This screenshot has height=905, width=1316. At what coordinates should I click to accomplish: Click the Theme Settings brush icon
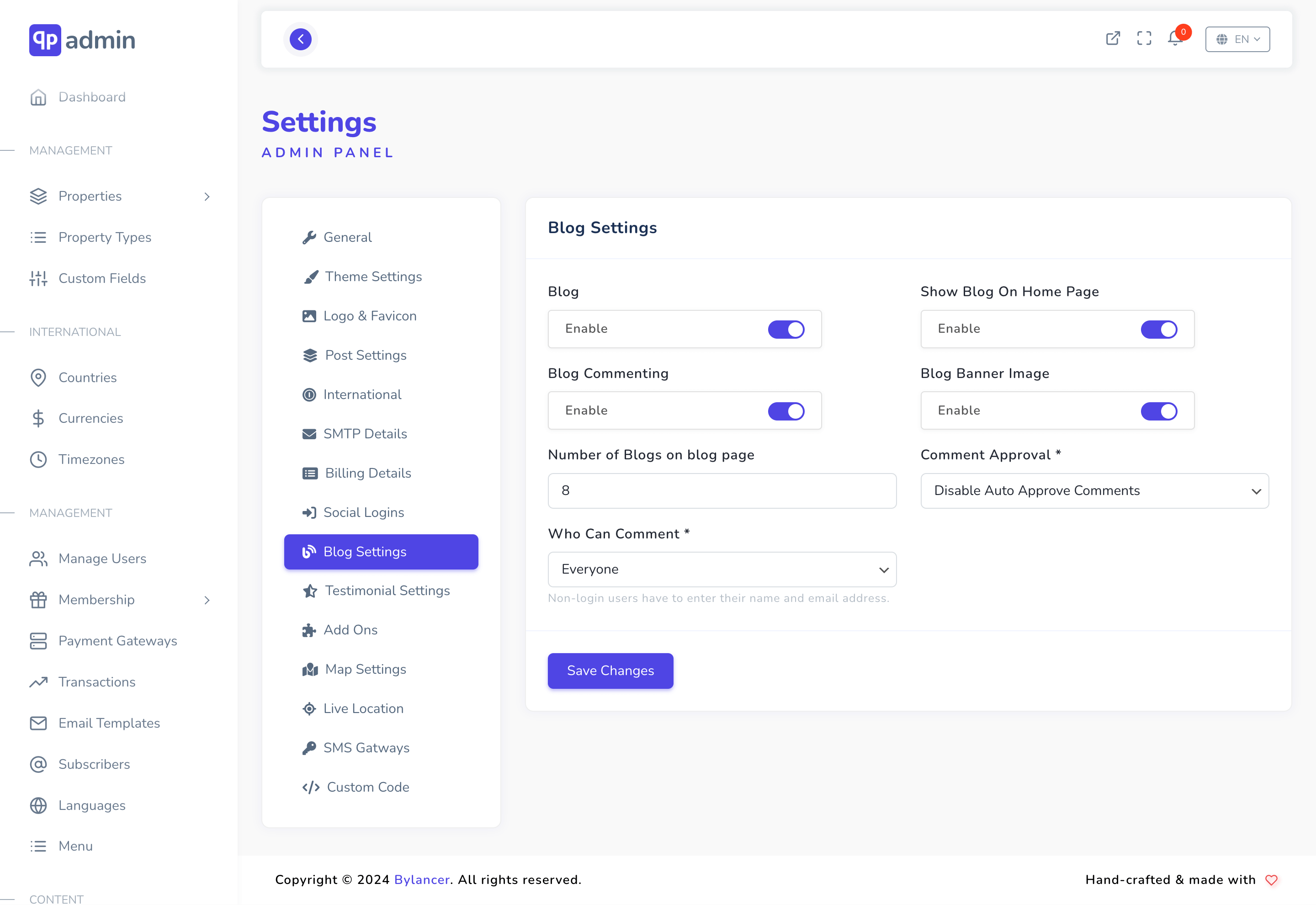coord(311,277)
